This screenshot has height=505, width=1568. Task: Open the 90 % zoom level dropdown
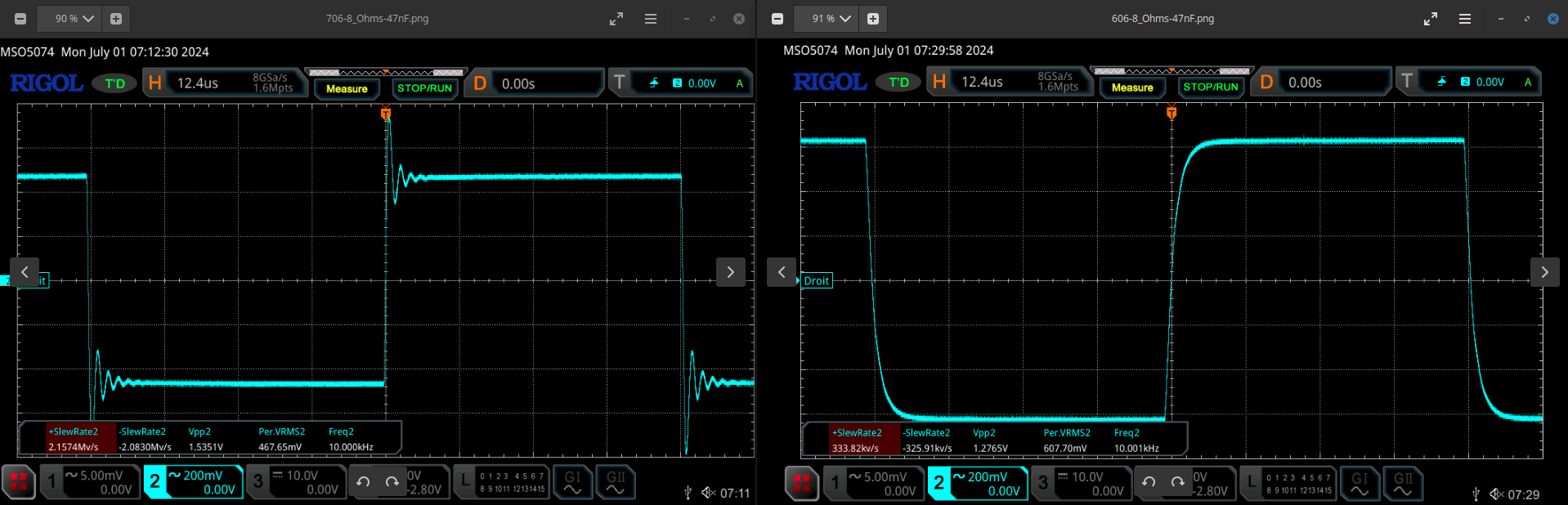click(x=74, y=18)
